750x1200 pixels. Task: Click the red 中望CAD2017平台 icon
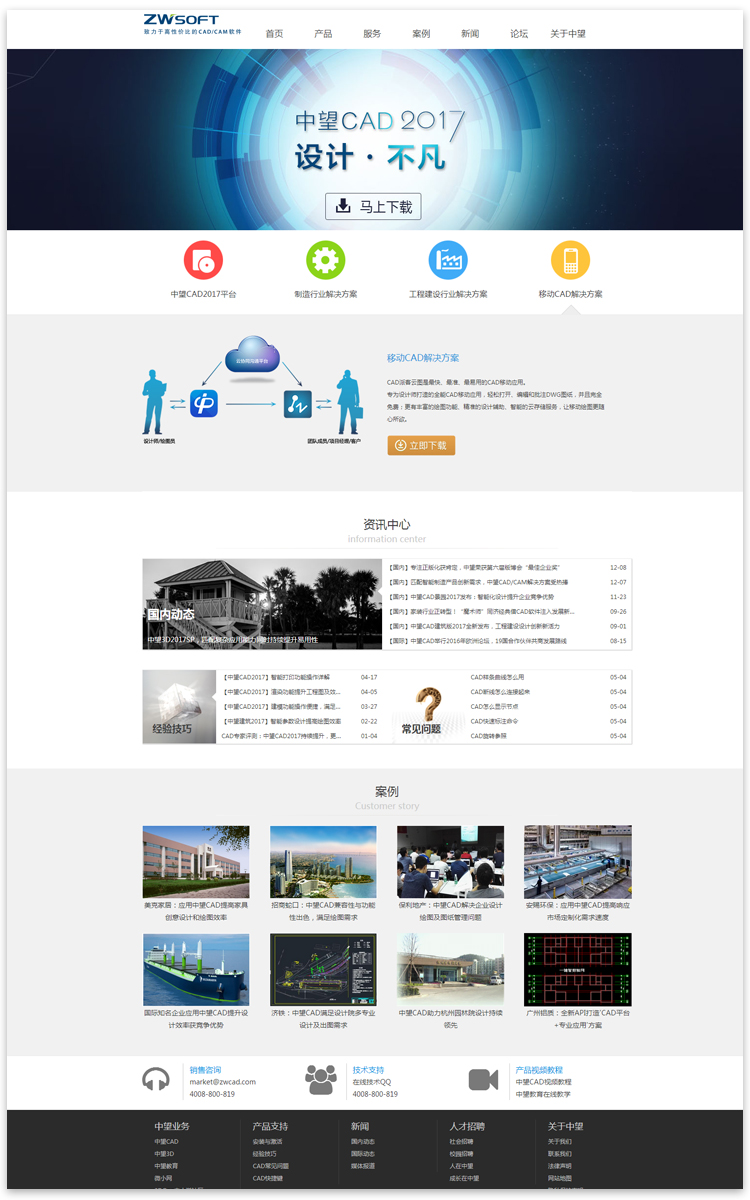tap(203, 260)
